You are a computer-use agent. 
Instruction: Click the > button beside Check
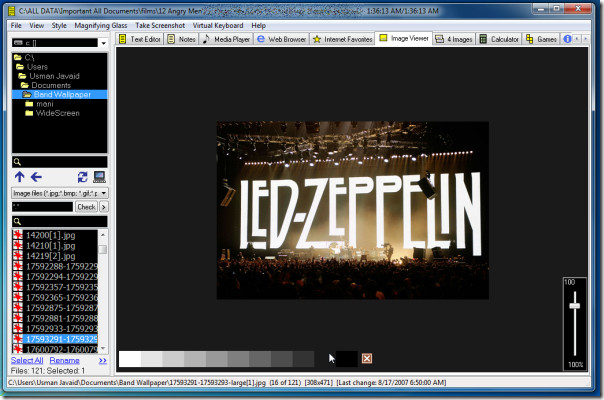103,207
